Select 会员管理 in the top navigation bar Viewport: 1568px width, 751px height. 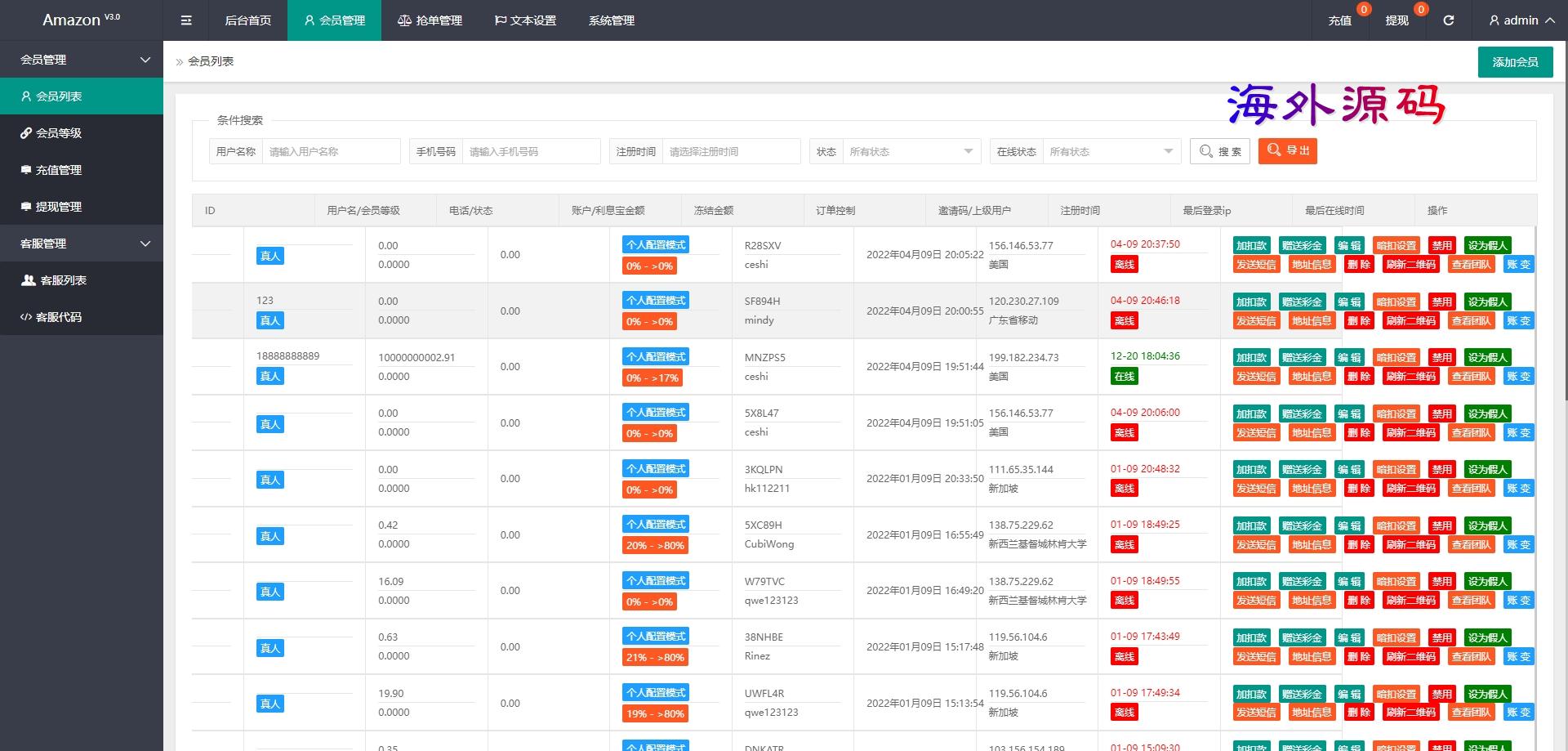point(335,20)
